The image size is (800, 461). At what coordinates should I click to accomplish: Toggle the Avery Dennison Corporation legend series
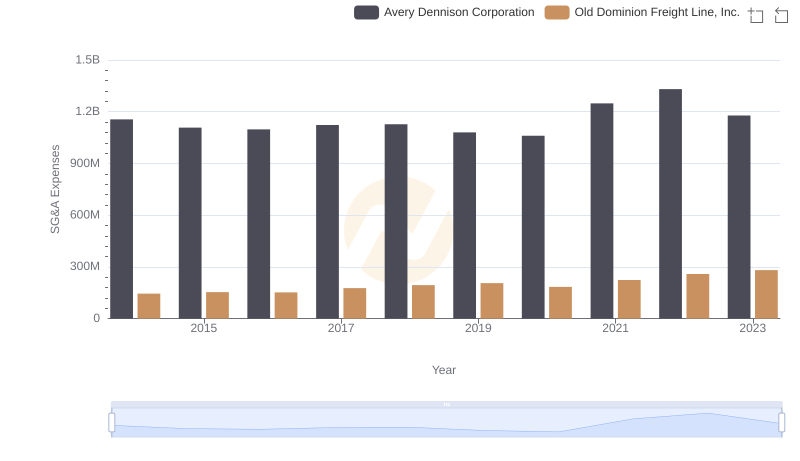[444, 12]
